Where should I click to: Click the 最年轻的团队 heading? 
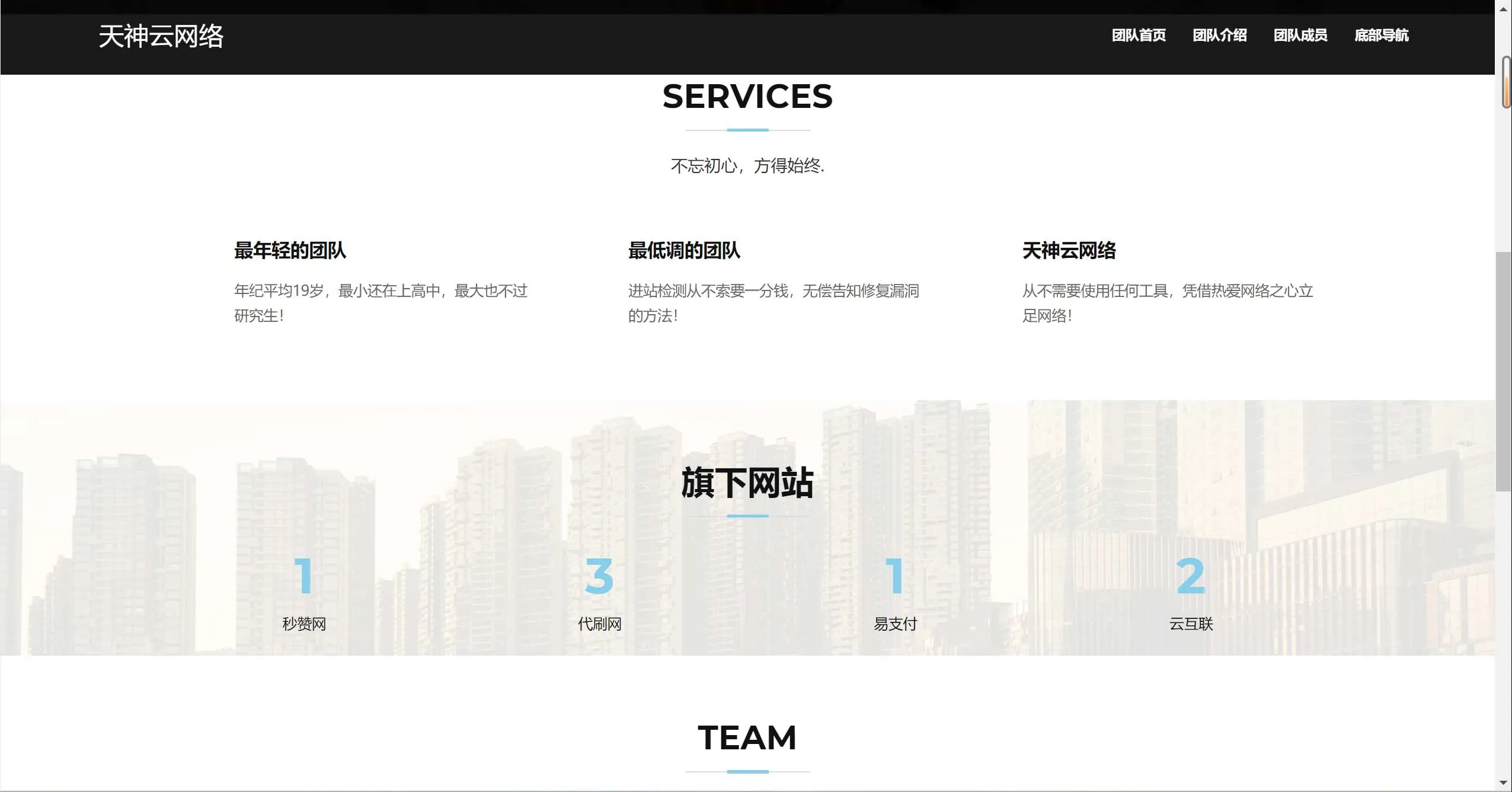pyautogui.click(x=290, y=251)
